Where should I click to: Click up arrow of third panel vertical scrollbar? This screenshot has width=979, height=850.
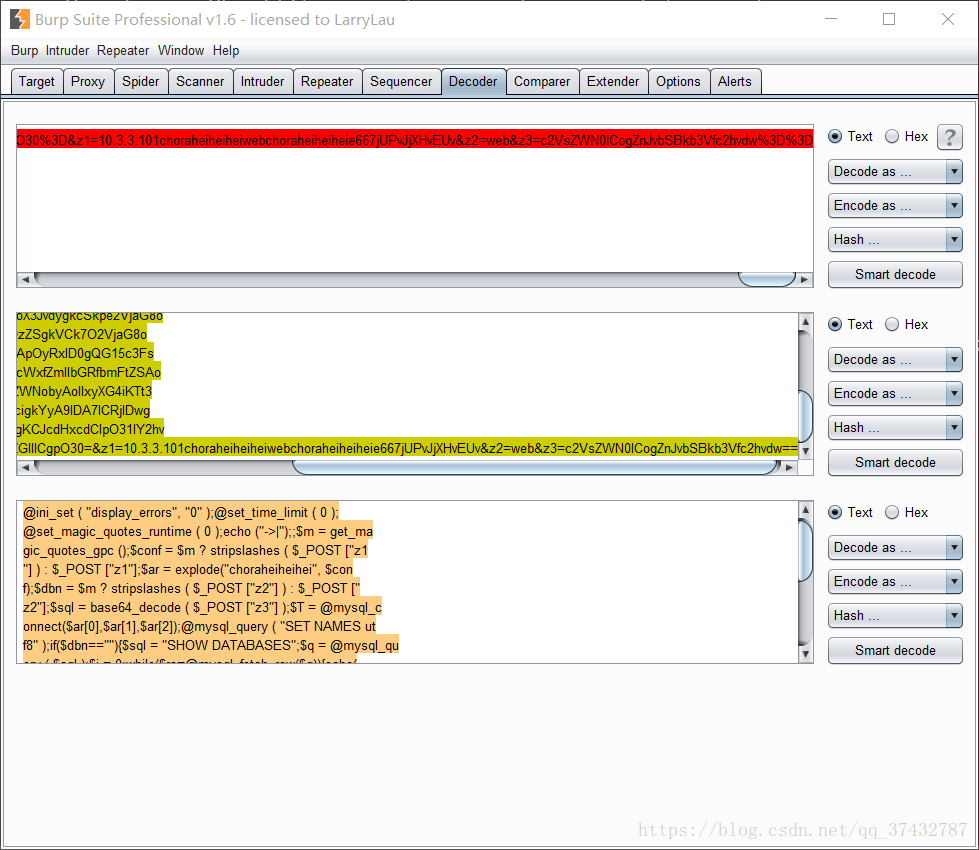click(805, 509)
